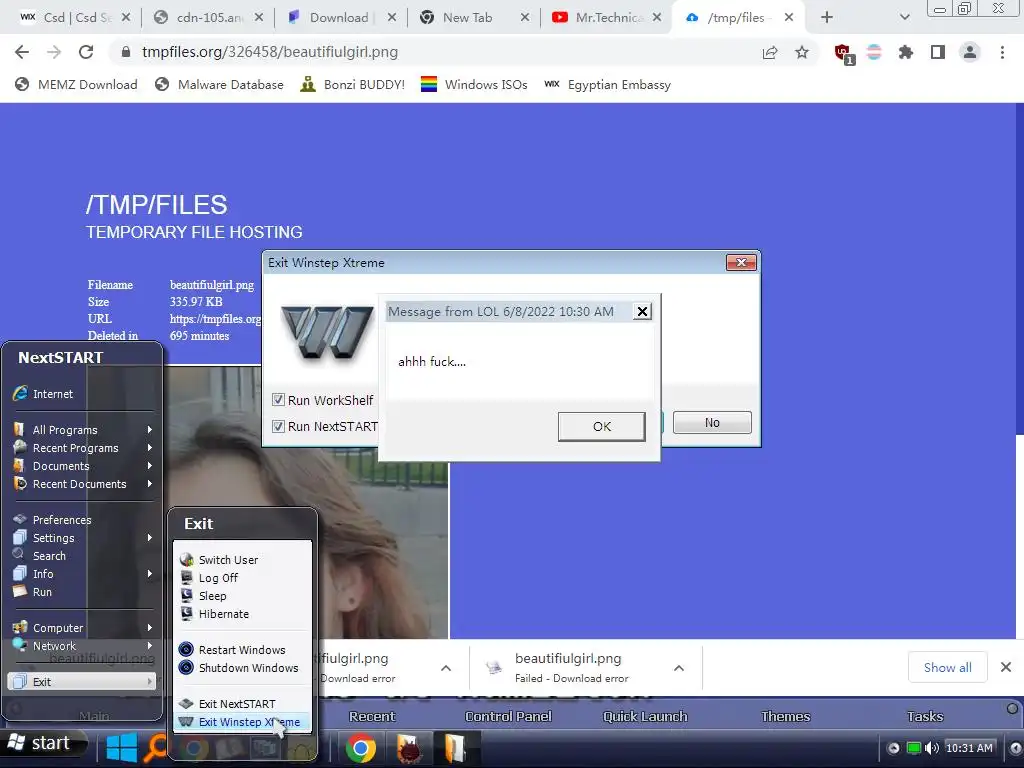1024x768 pixels.
Task: Open the uBlock shield extension icon
Action: pyautogui.click(x=842, y=53)
